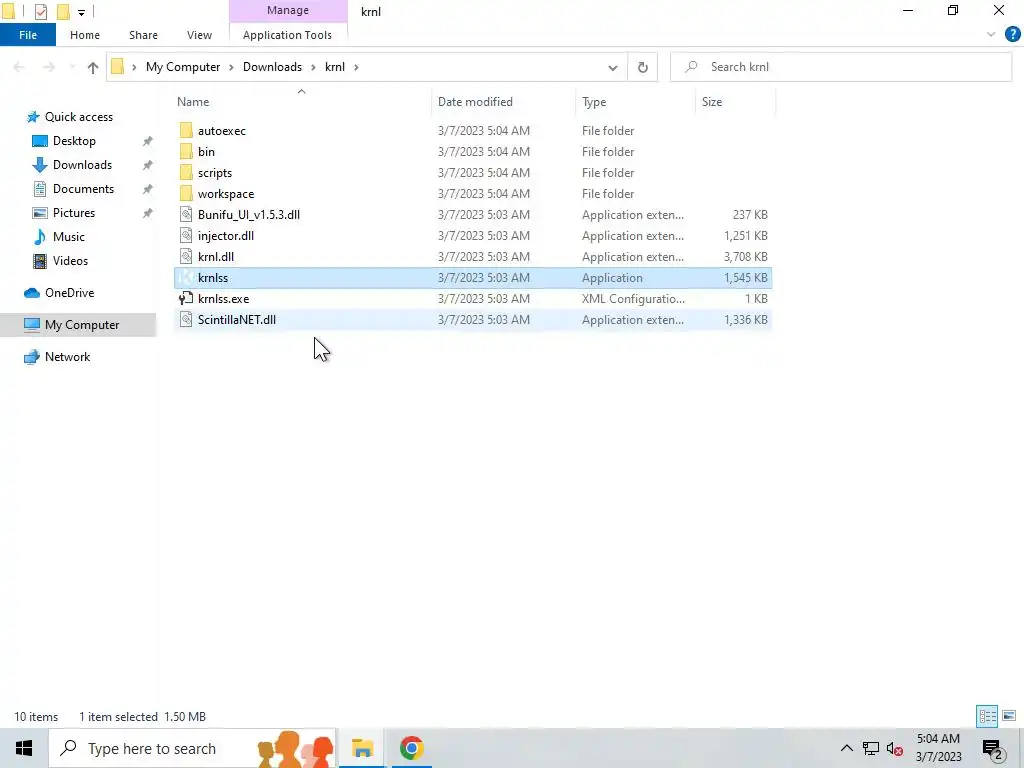Open the address bar history dropdown
Screen dimensions: 1024x768
613,67
